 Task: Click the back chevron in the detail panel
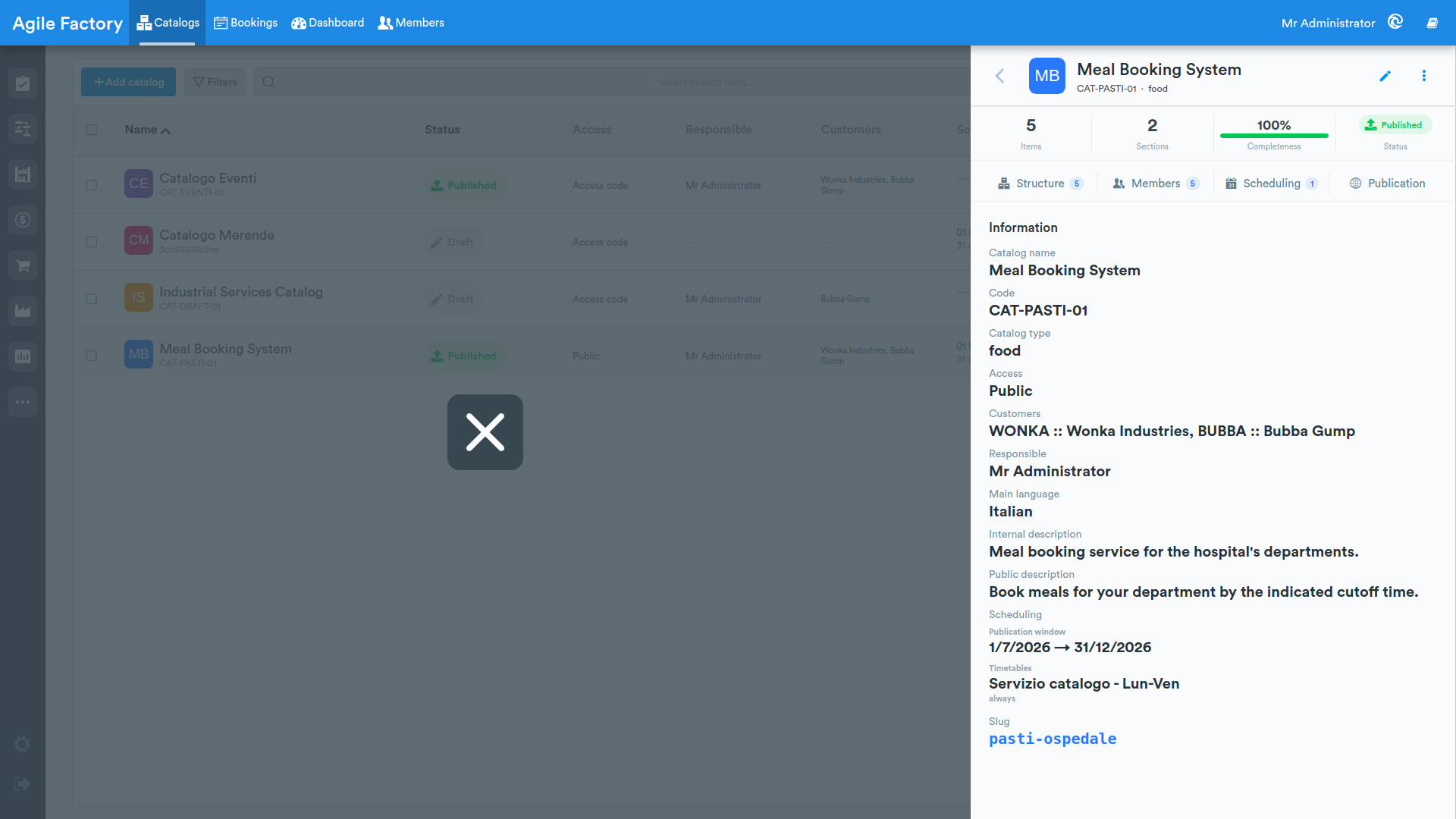(999, 76)
